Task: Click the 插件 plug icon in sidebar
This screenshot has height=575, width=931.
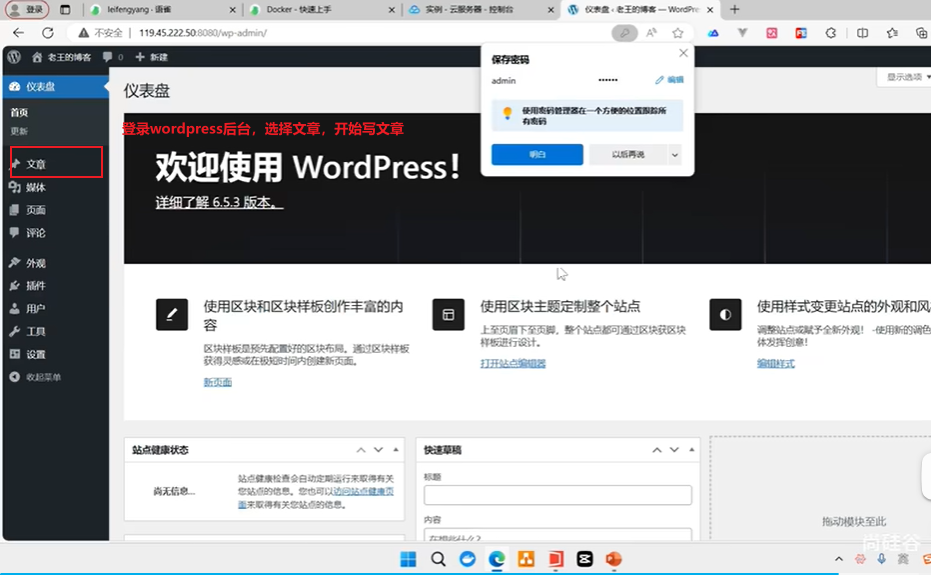Action: pyautogui.click(x=15, y=286)
